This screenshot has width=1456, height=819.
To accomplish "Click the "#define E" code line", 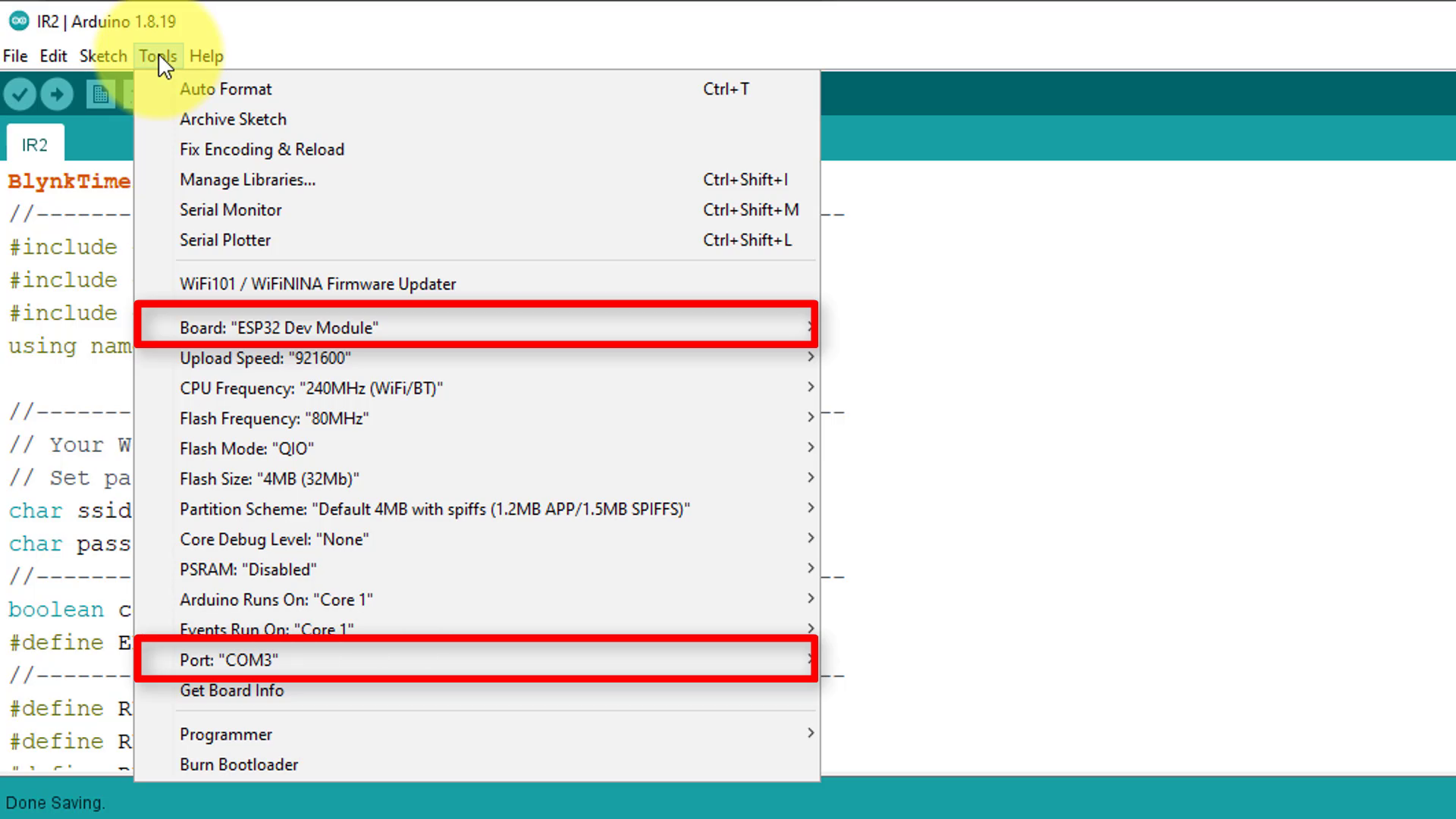I will (70, 643).
